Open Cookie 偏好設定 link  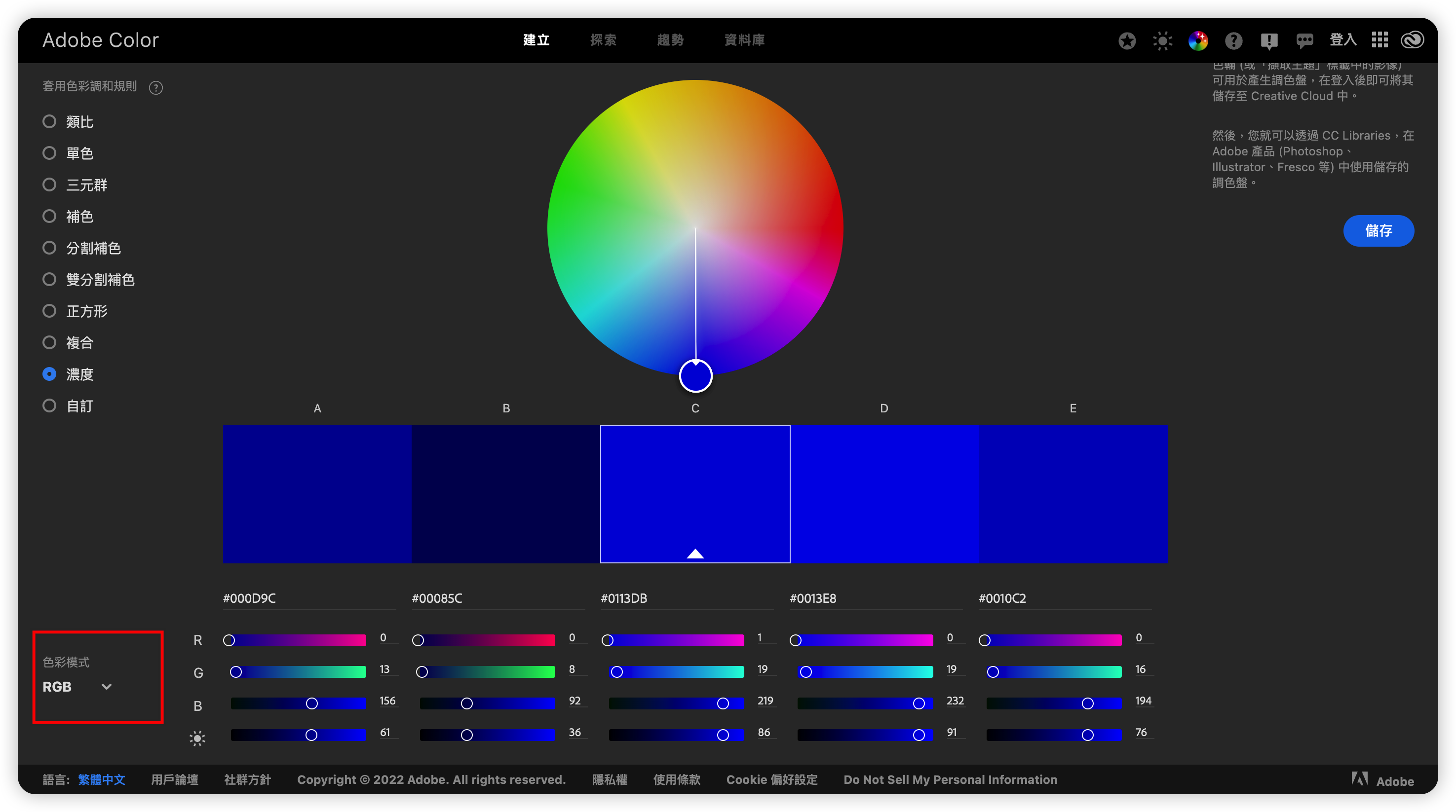tap(771, 780)
